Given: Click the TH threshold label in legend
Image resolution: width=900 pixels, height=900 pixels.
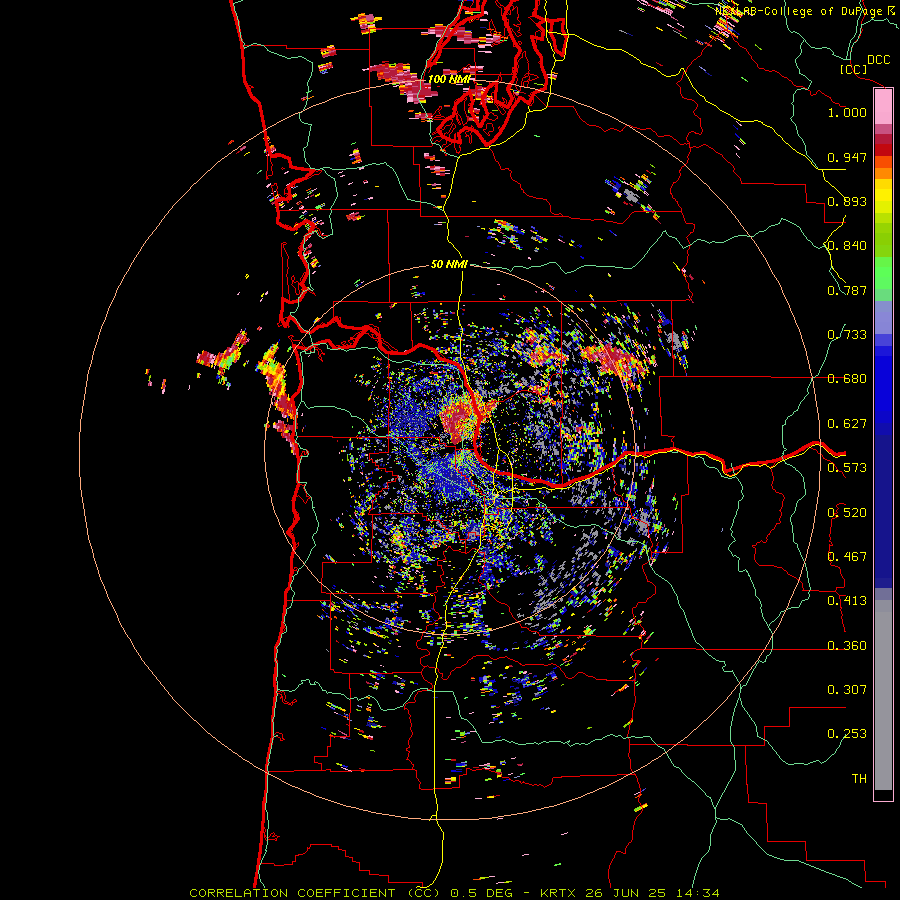Looking at the screenshot, I should (x=859, y=779).
